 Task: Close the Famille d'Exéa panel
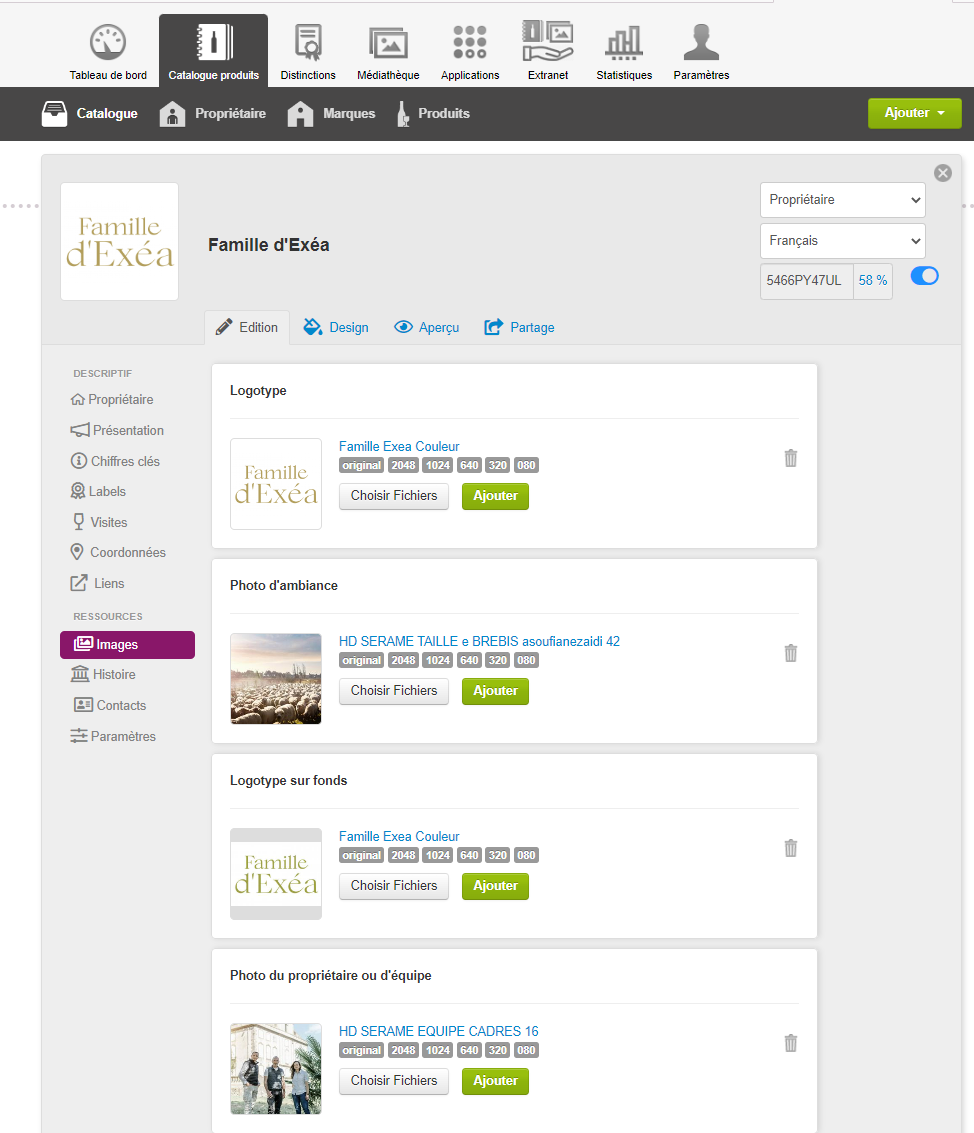pos(942,173)
